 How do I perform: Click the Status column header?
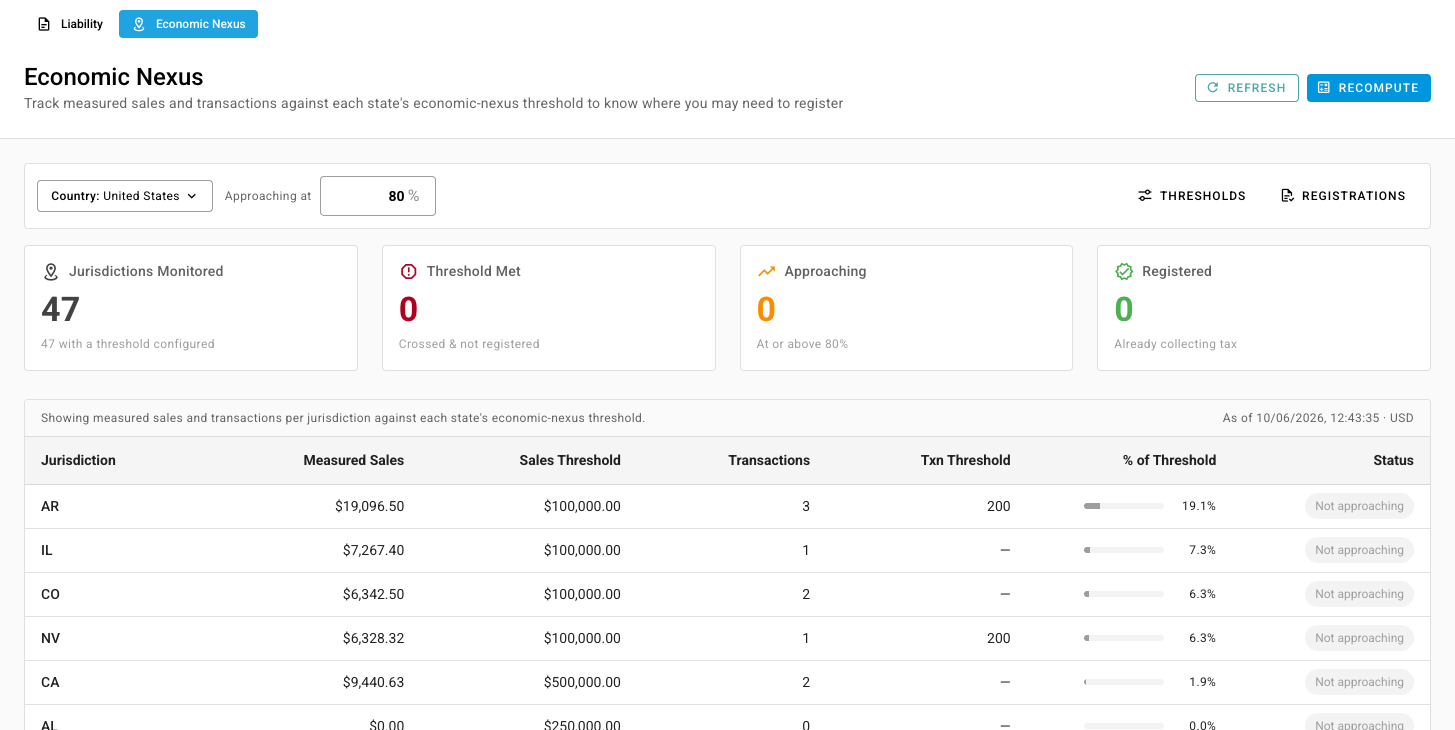point(1393,461)
